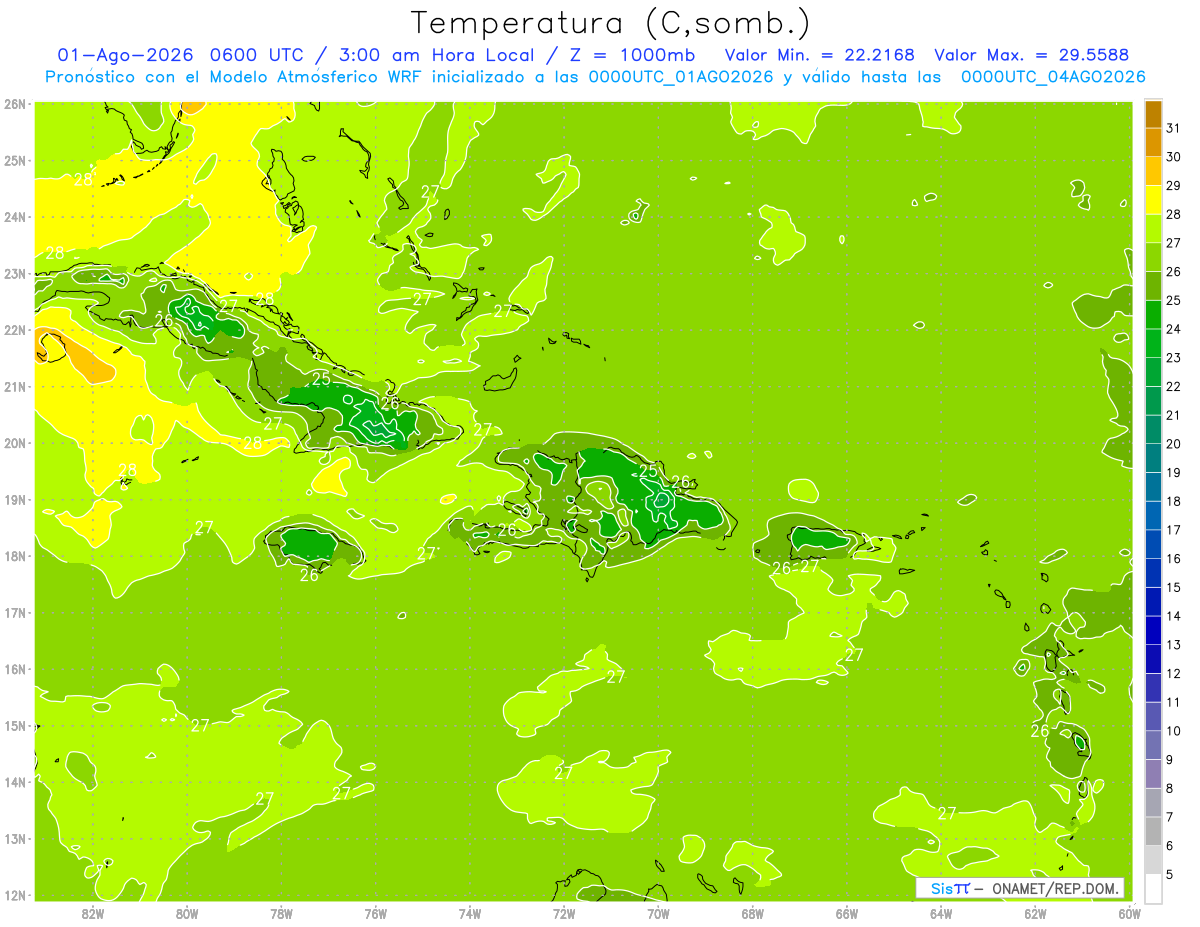Click "Valor Min. = 22.2168" in header
The width and height of the screenshot is (1200, 927).
[820, 55]
